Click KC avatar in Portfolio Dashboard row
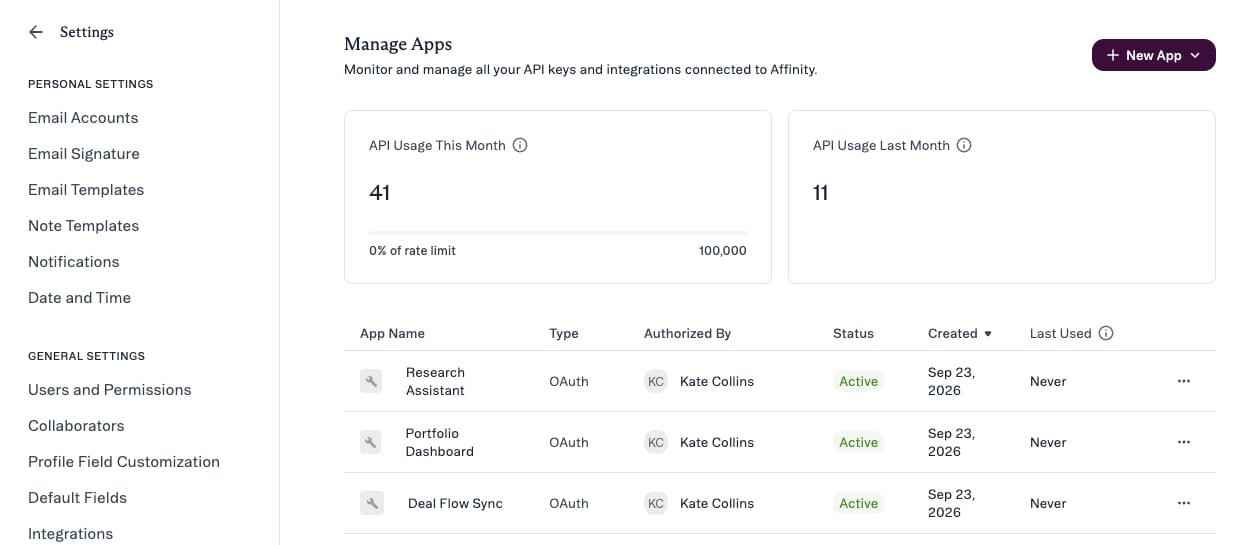 (656, 442)
